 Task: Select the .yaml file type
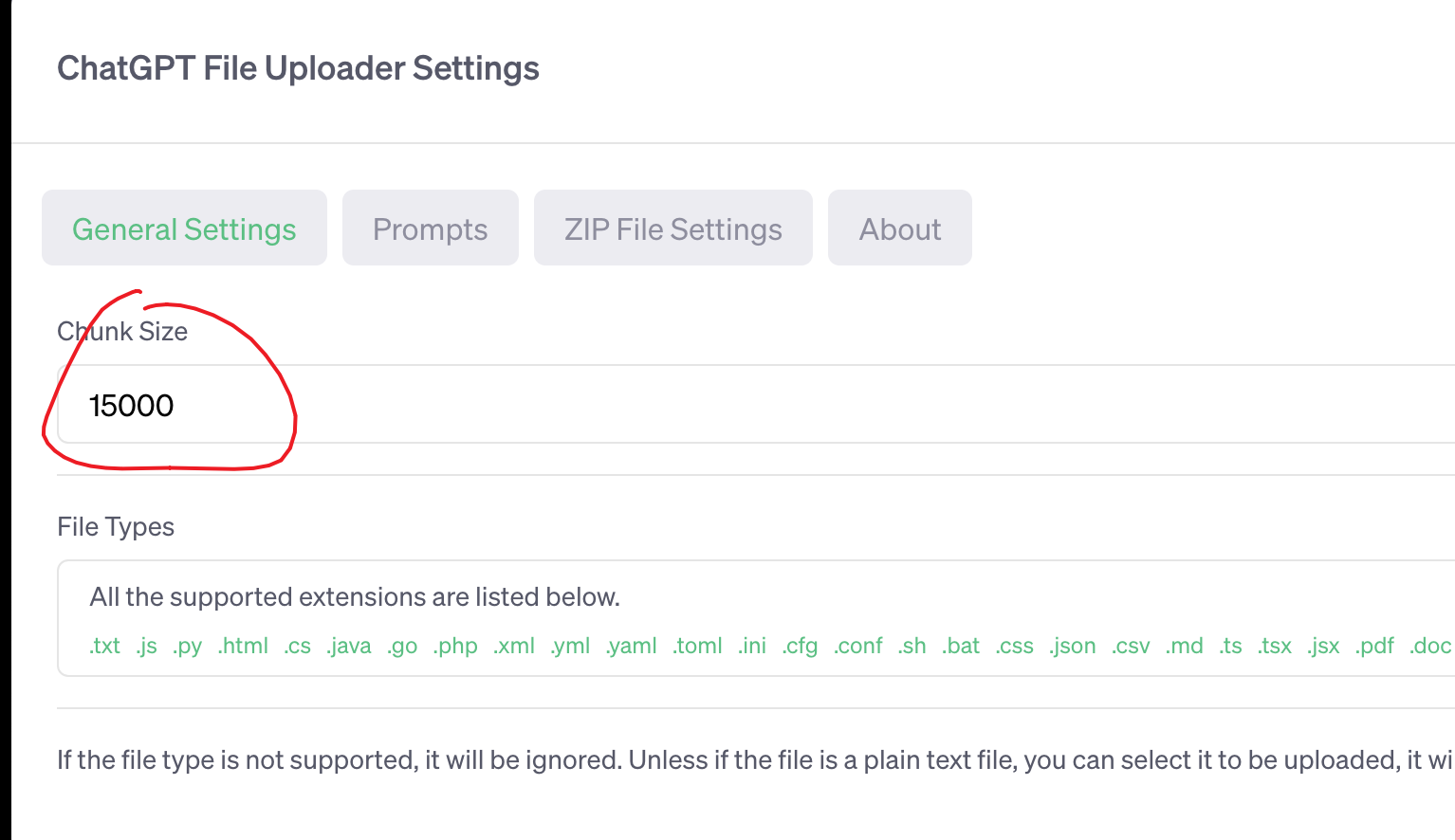coord(631,646)
